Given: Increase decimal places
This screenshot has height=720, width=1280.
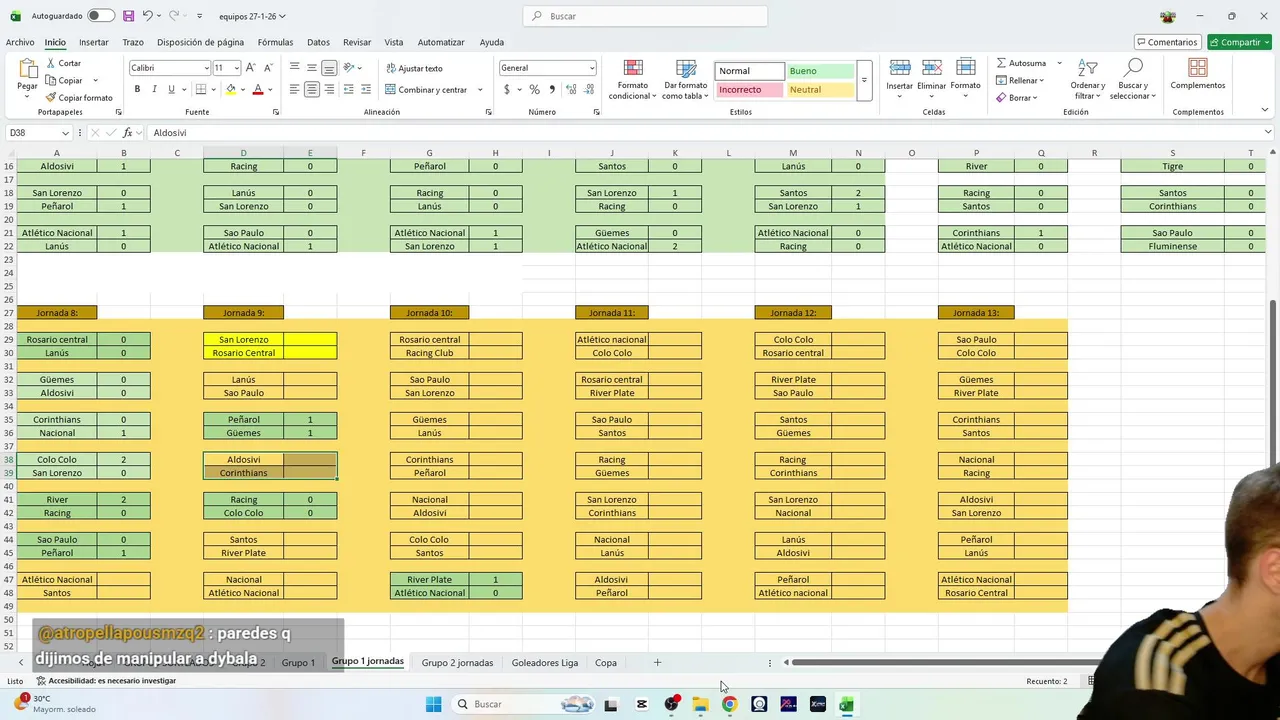Looking at the screenshot, I should tap(571, 89).
